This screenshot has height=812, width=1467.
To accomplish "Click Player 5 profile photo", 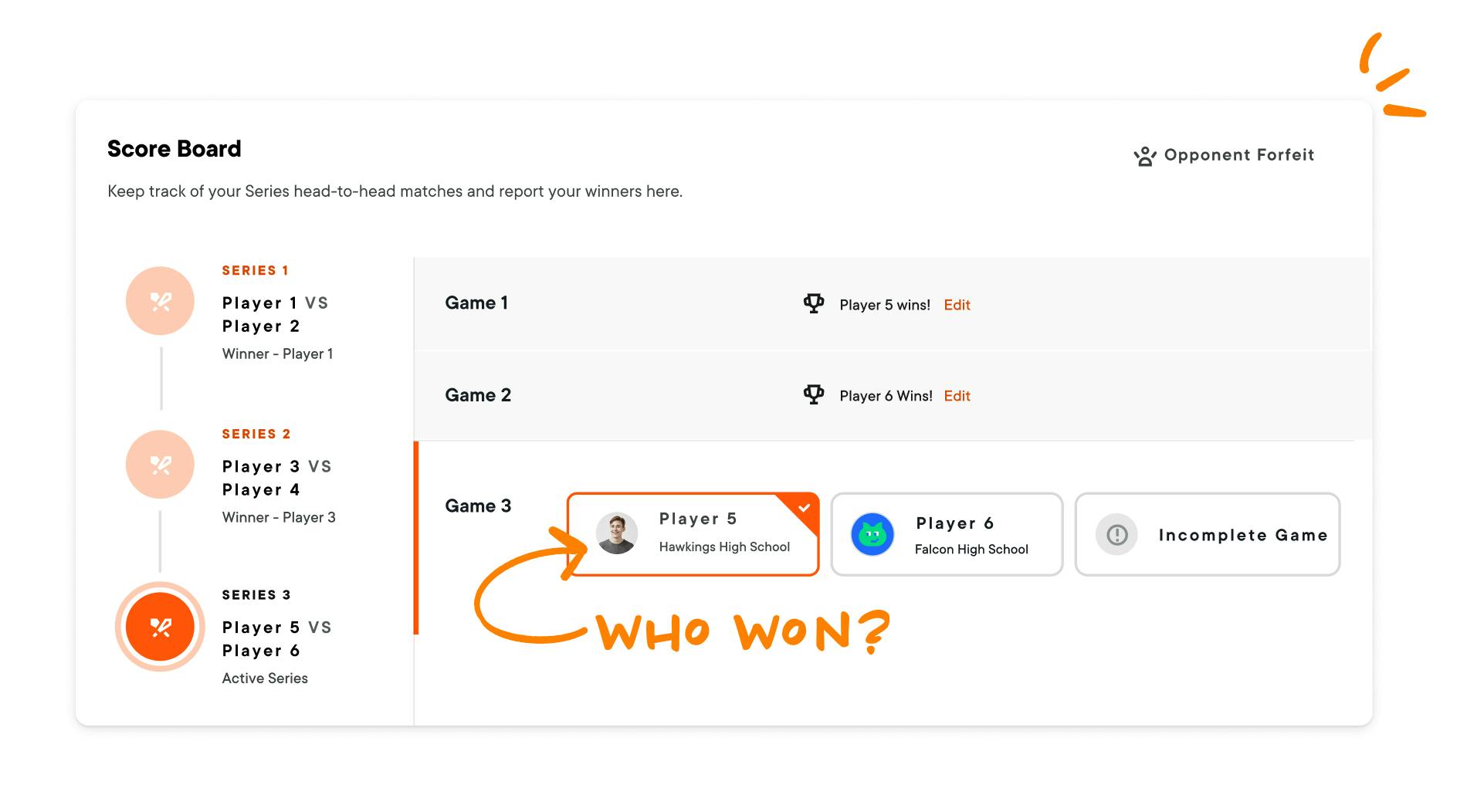I will coord(617,533).
